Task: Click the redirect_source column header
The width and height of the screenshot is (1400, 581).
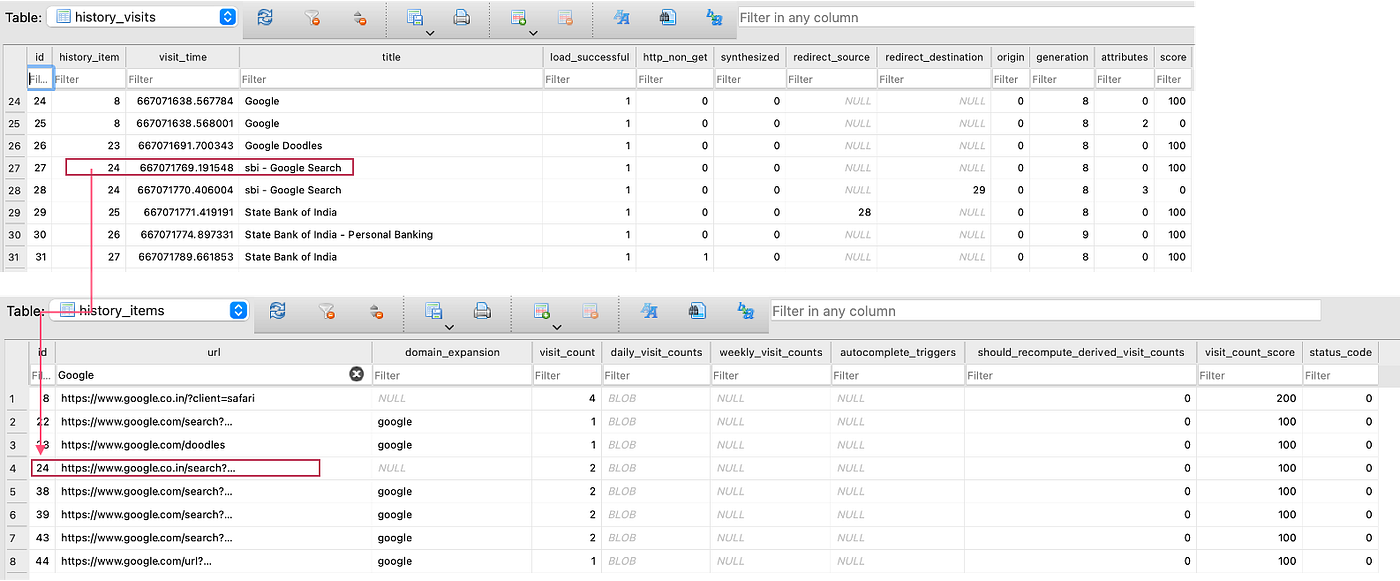Action: coord(829,57)
